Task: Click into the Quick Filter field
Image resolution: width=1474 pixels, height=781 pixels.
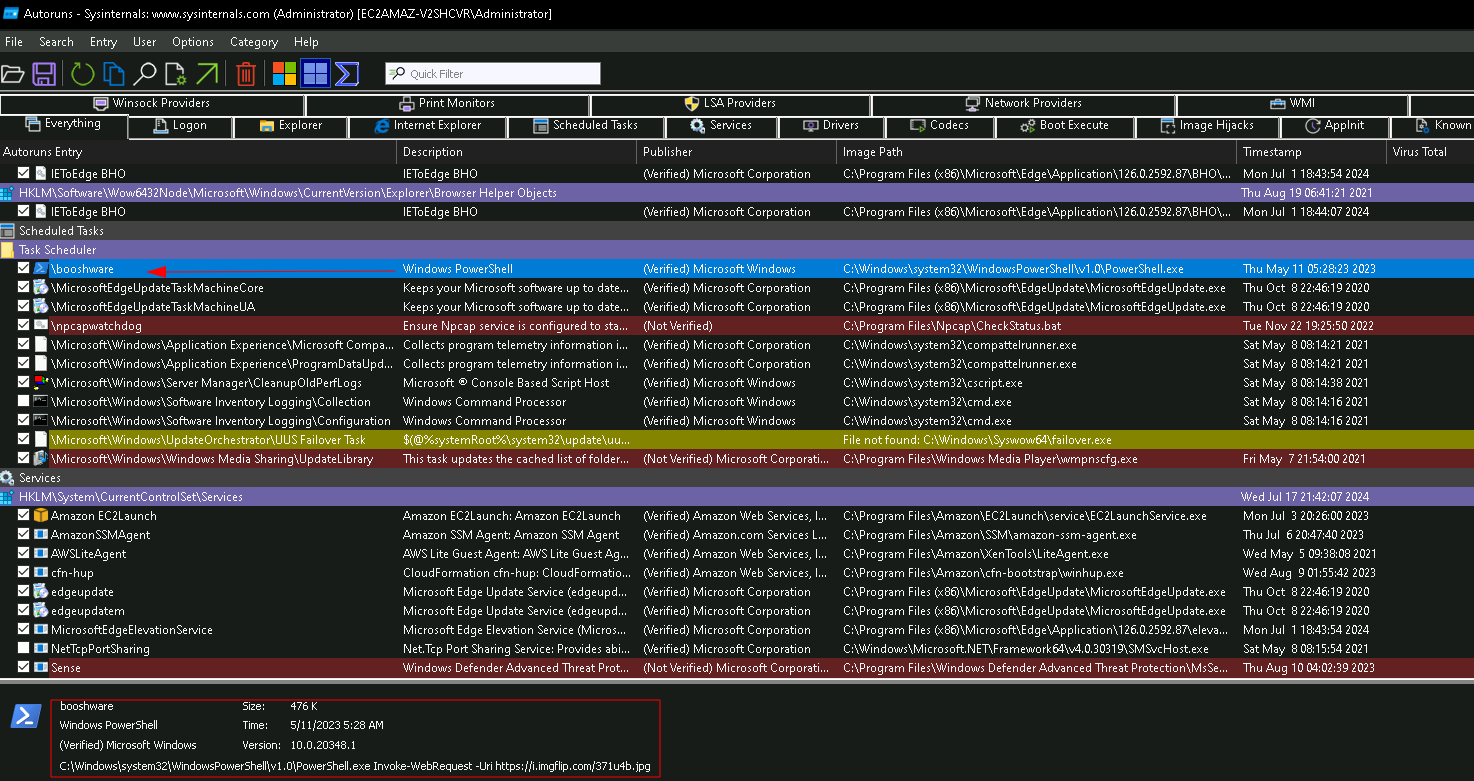Action: (x=493, y=74)
